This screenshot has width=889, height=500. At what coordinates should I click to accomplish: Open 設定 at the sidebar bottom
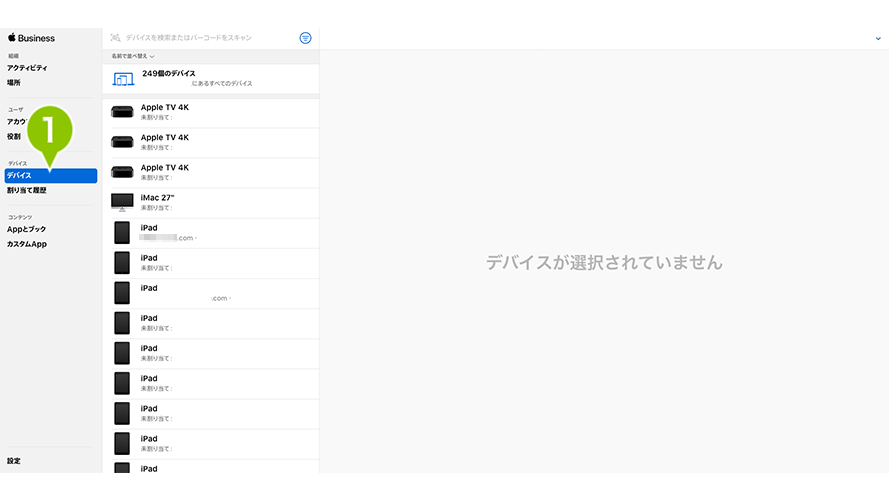(x=14, y=461)
